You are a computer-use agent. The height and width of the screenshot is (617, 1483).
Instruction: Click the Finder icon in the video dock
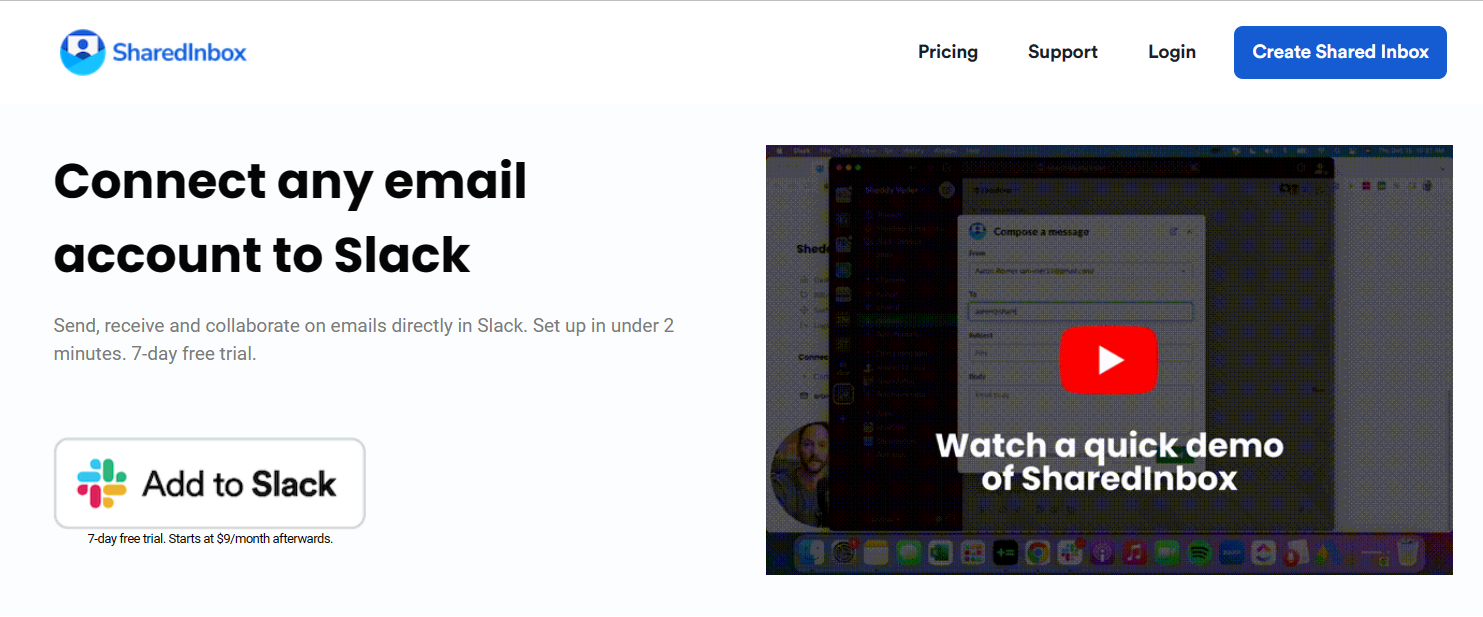tap(812, 552)
